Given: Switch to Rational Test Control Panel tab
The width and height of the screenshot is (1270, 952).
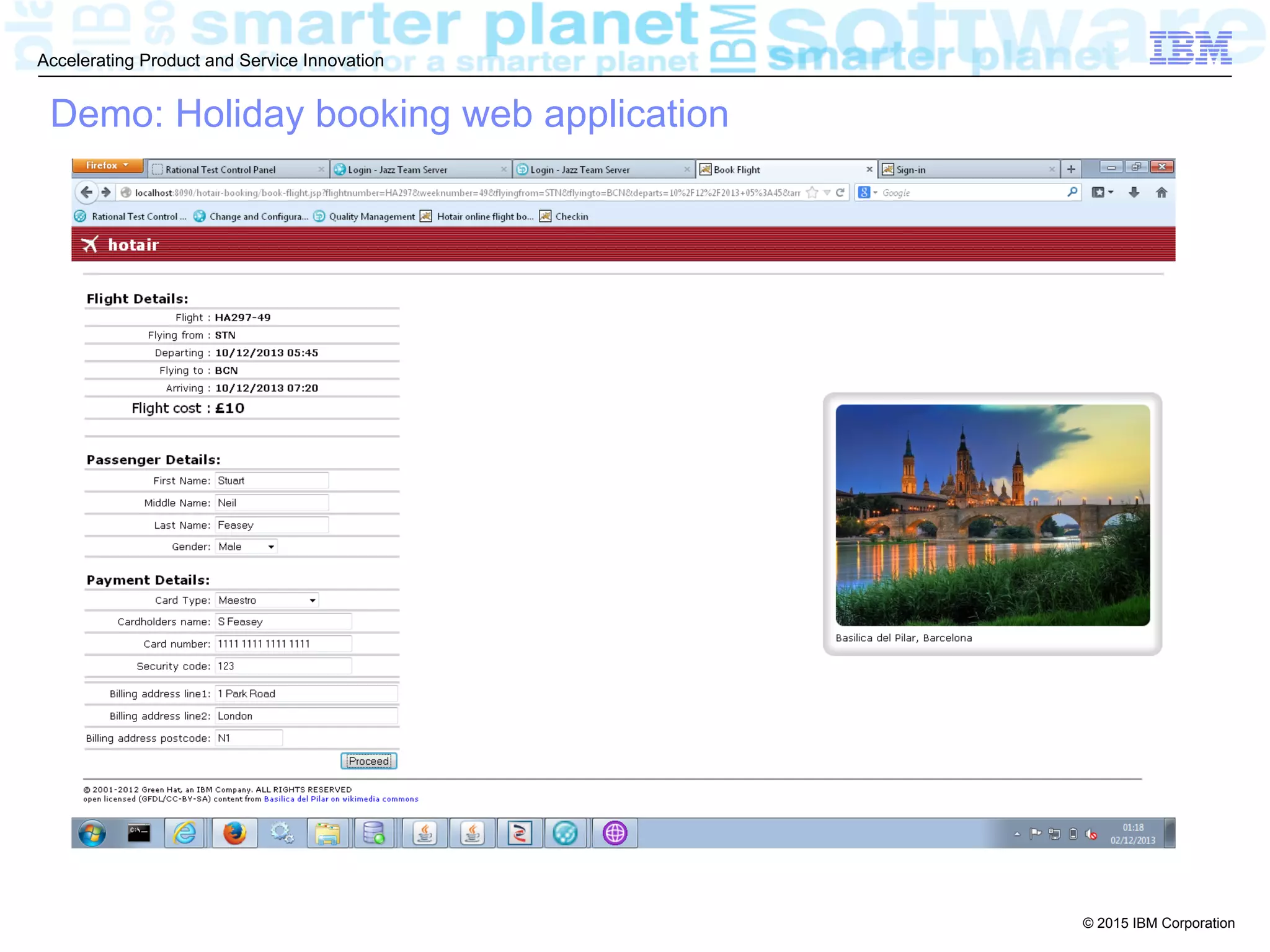Looking at the screenshot, I should [238, 169].
